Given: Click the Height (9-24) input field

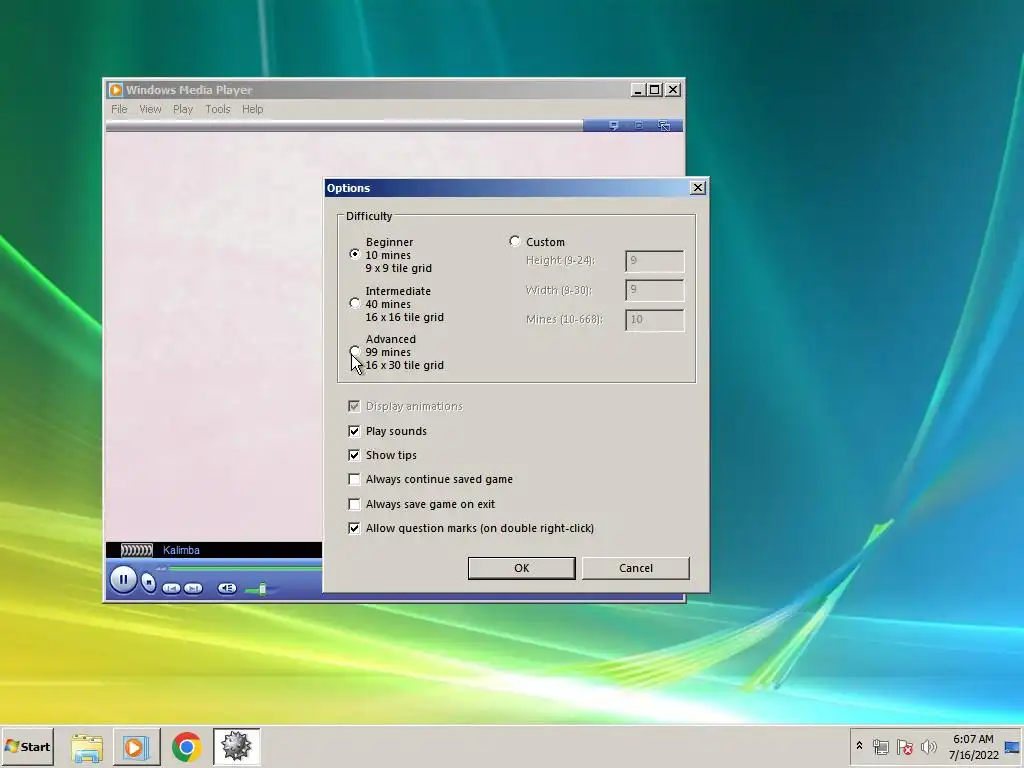Looking at the screenshot, I should (654, 261).
